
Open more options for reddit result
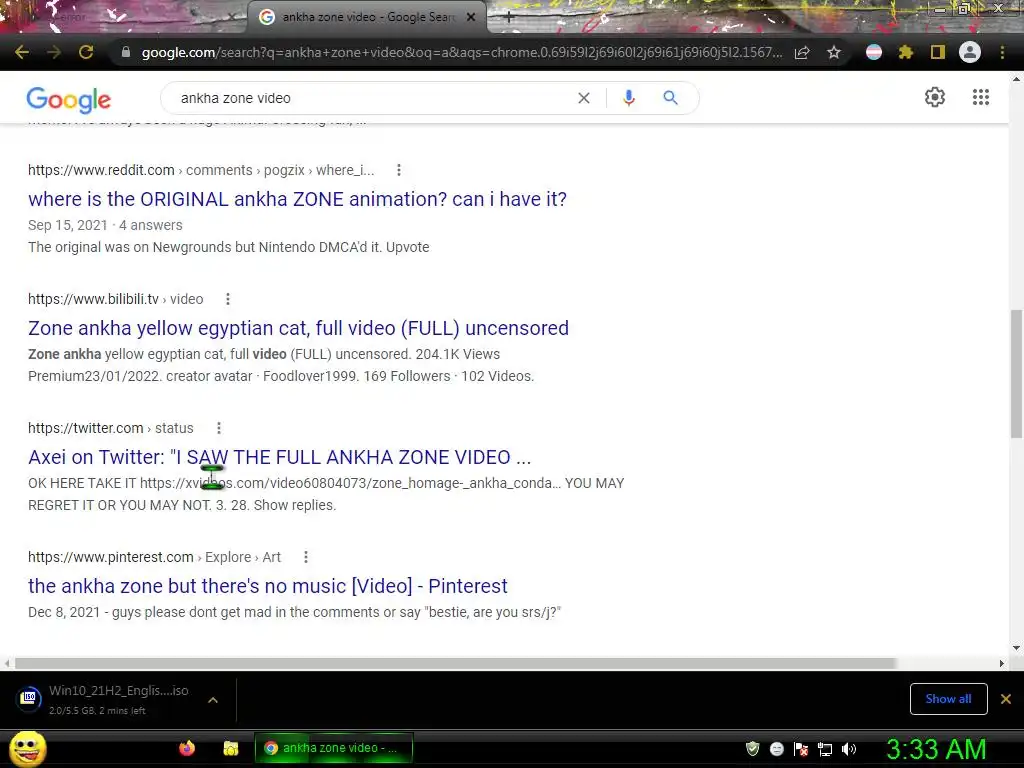pos(398,170)
